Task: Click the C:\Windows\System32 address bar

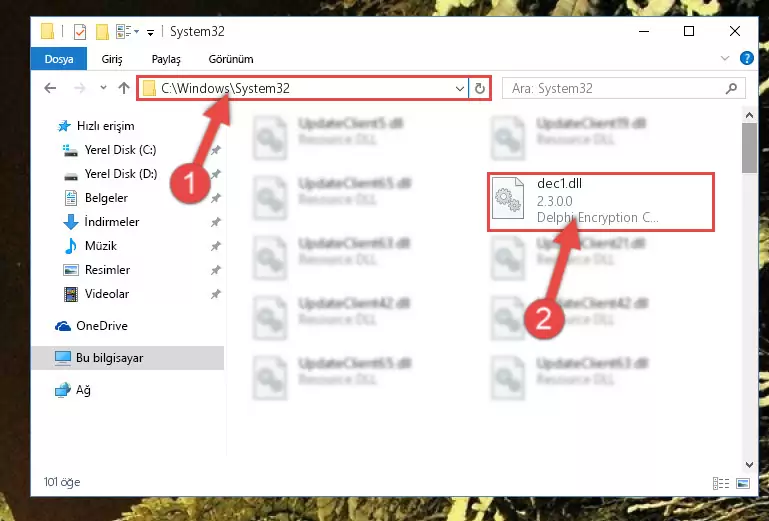Action: 303,88
